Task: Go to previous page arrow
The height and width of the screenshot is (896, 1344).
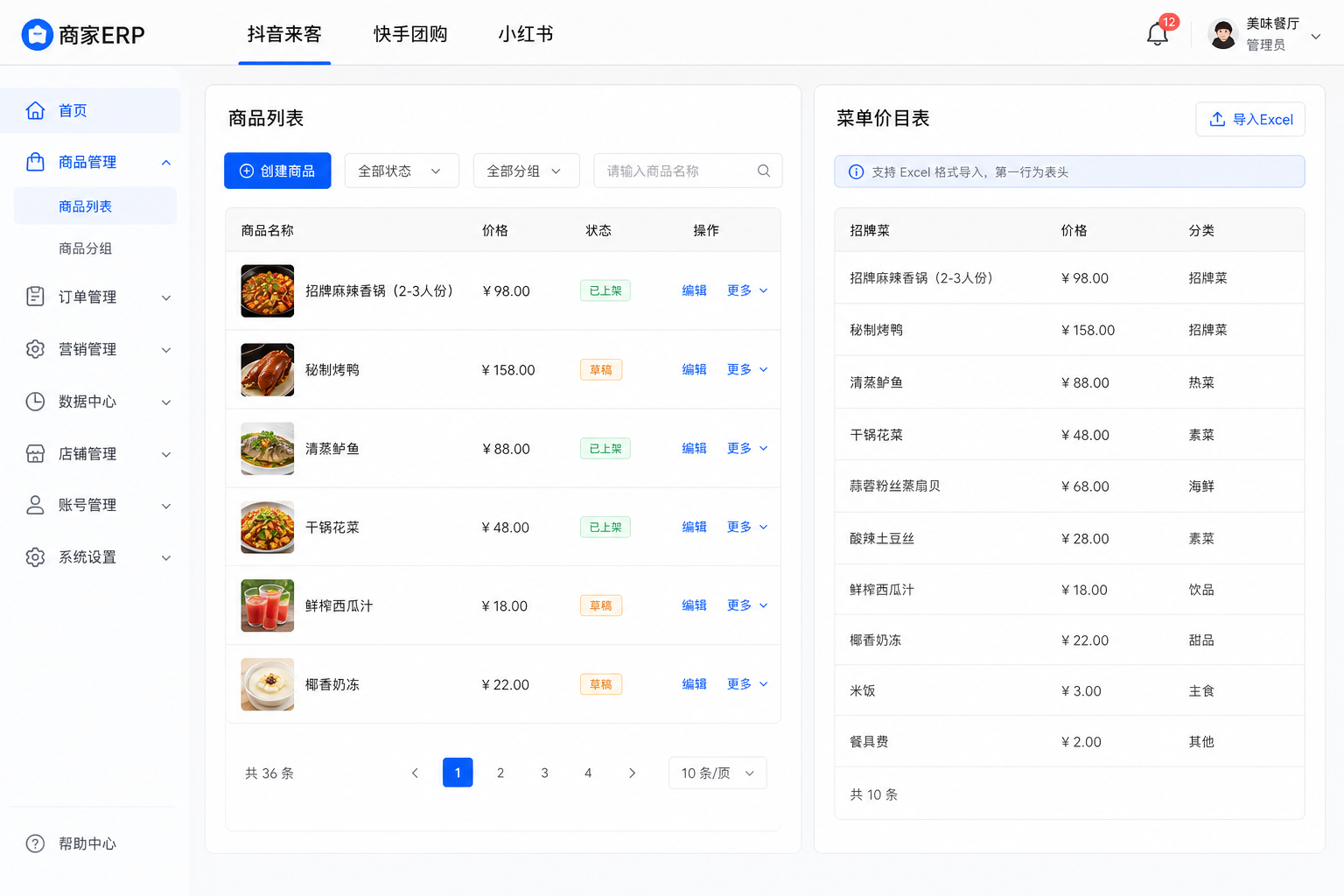Action: coord(415,773)
